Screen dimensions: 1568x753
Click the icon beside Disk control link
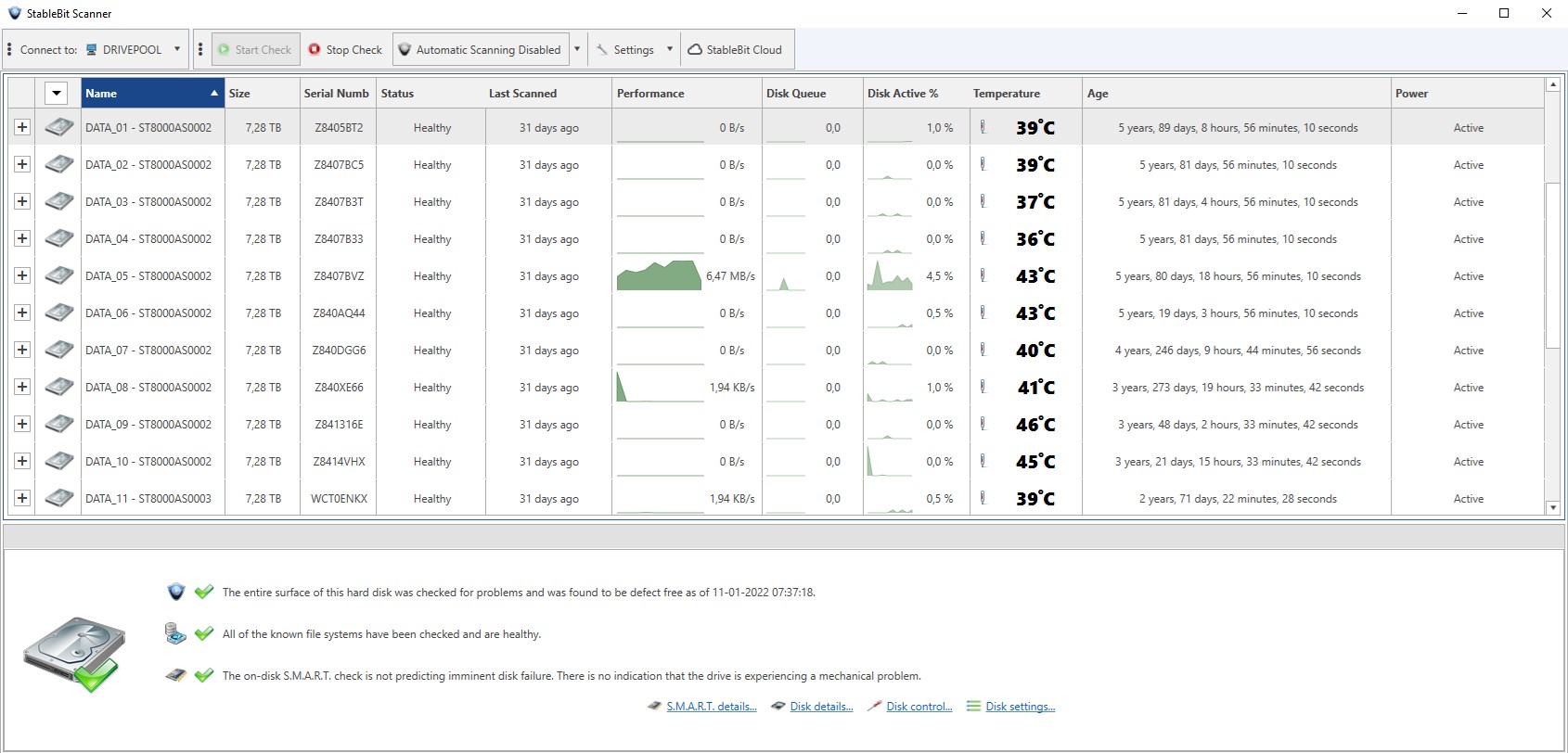click(x=874, y=707)
